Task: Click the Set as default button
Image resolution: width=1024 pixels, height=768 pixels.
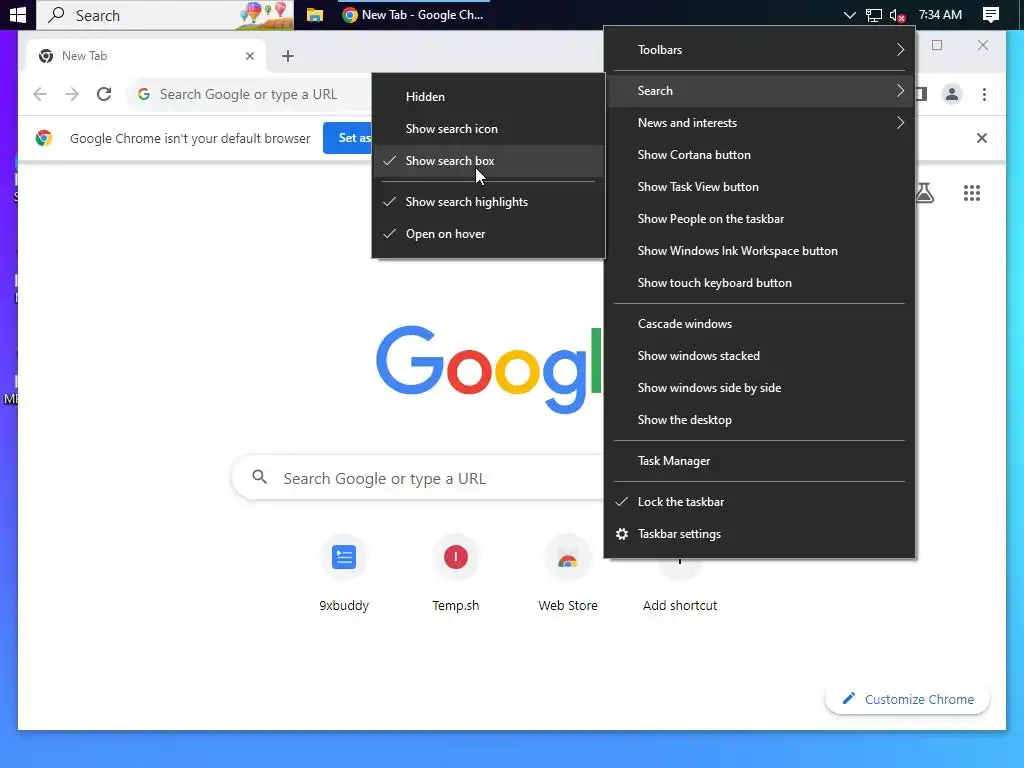Action: click(348, 138)
